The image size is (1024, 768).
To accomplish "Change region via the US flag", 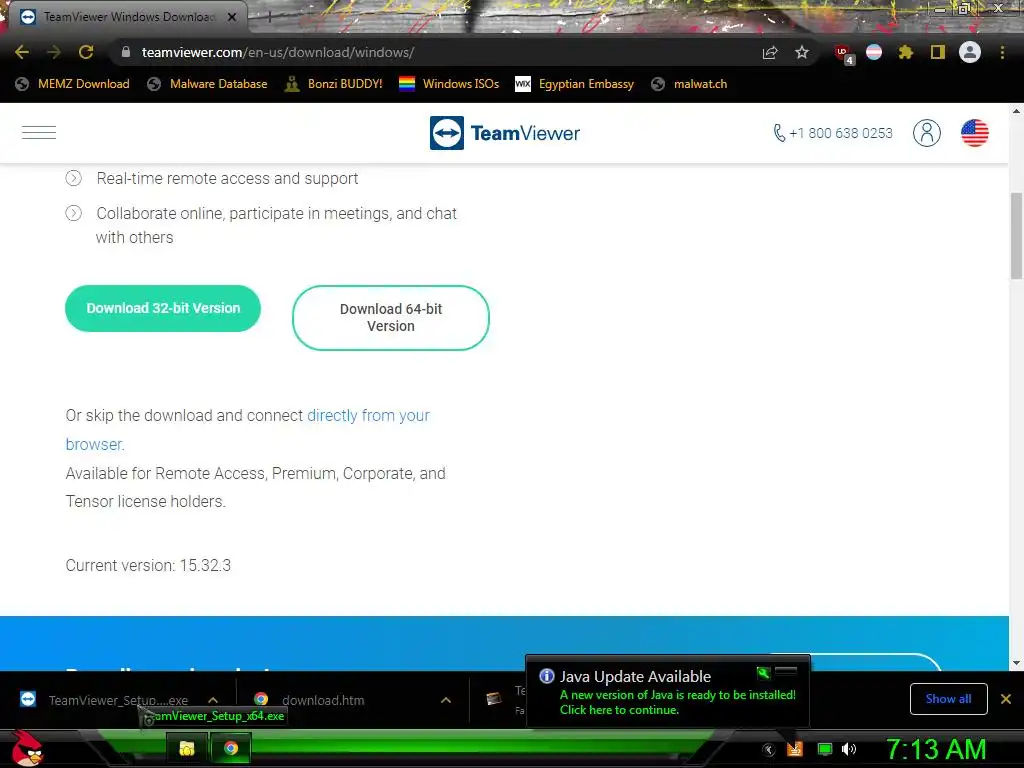I will pyautogui.click(x=974, y=133).
